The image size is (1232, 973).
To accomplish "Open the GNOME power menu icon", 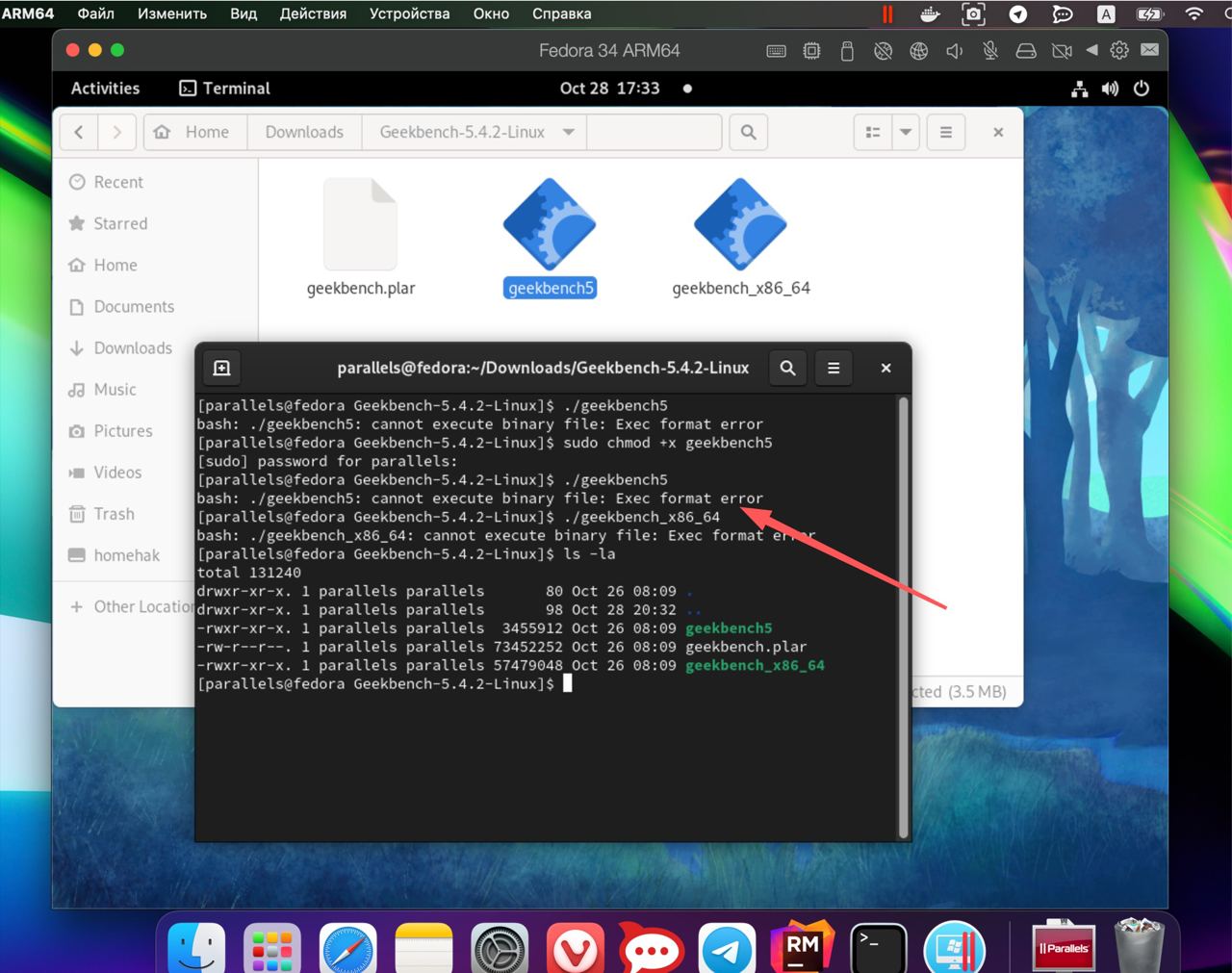I will (1142, 89).
